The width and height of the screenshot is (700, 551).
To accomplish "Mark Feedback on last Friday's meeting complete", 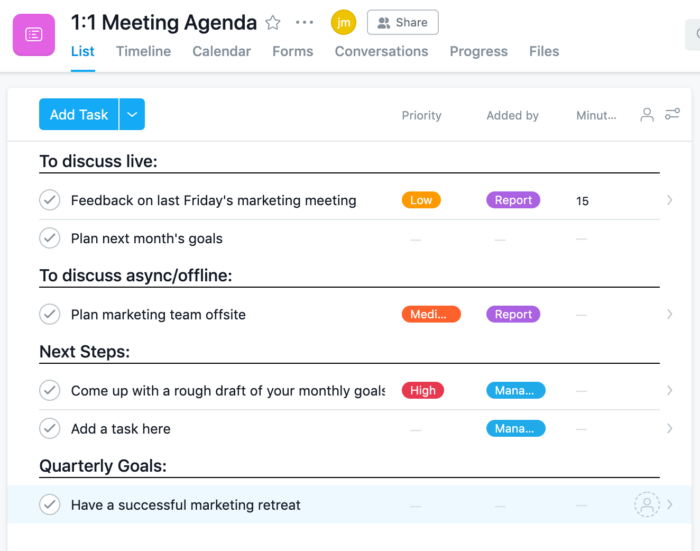I will click(50, 200).
